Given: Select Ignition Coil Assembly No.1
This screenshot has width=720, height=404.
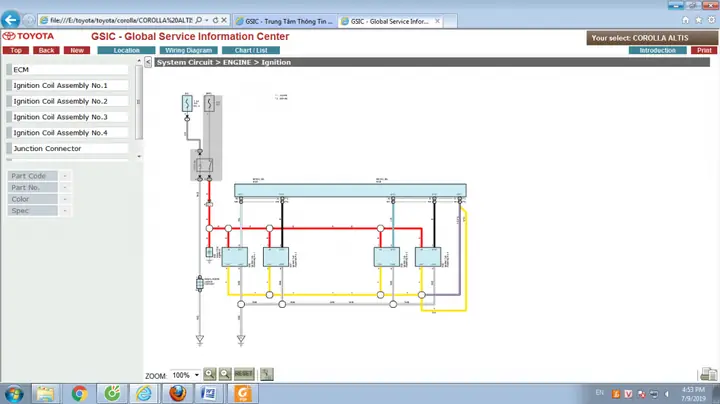Looking at the screenshot, I should (67, 85).
